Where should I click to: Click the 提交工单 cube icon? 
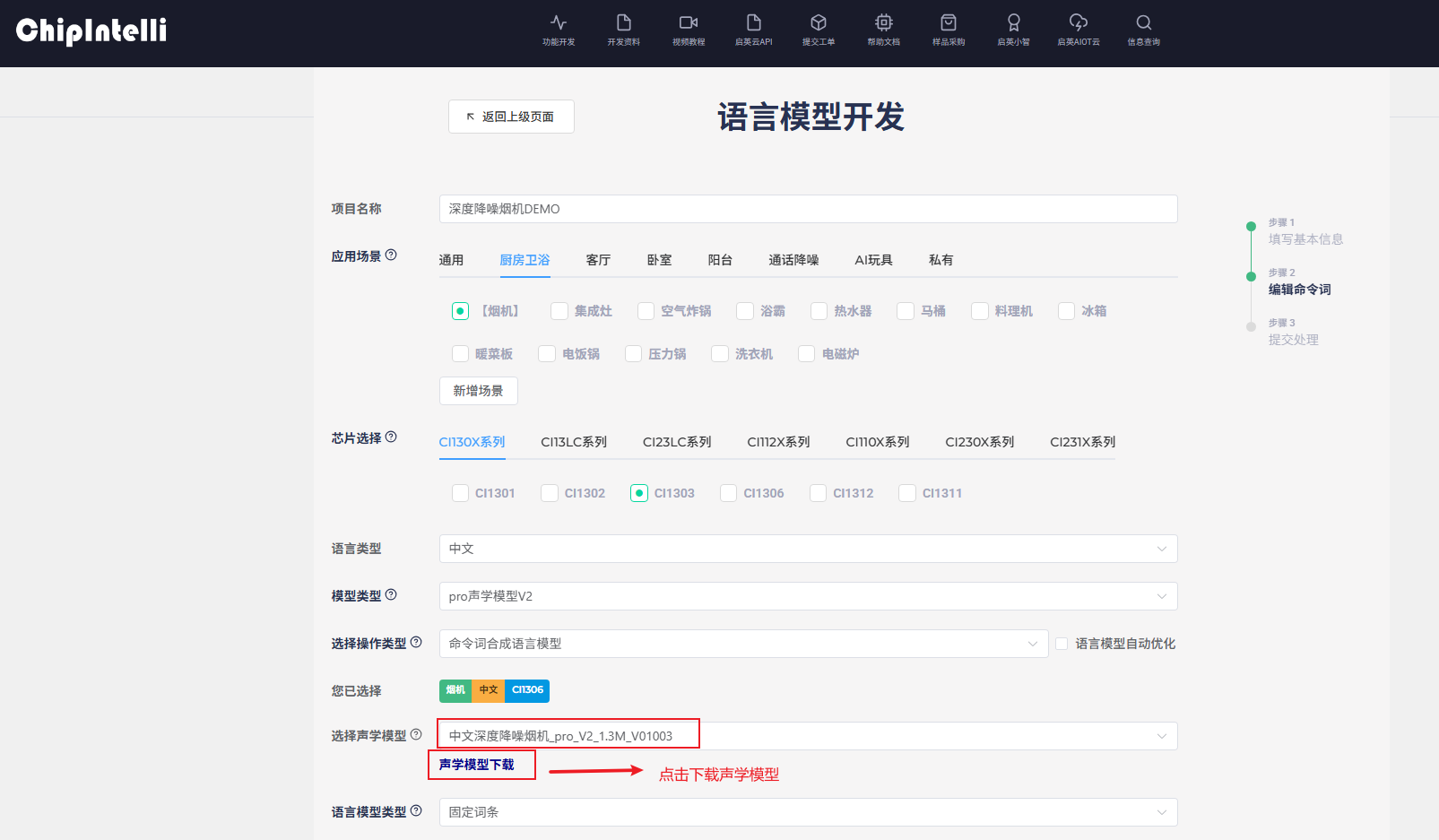[818, 23]
